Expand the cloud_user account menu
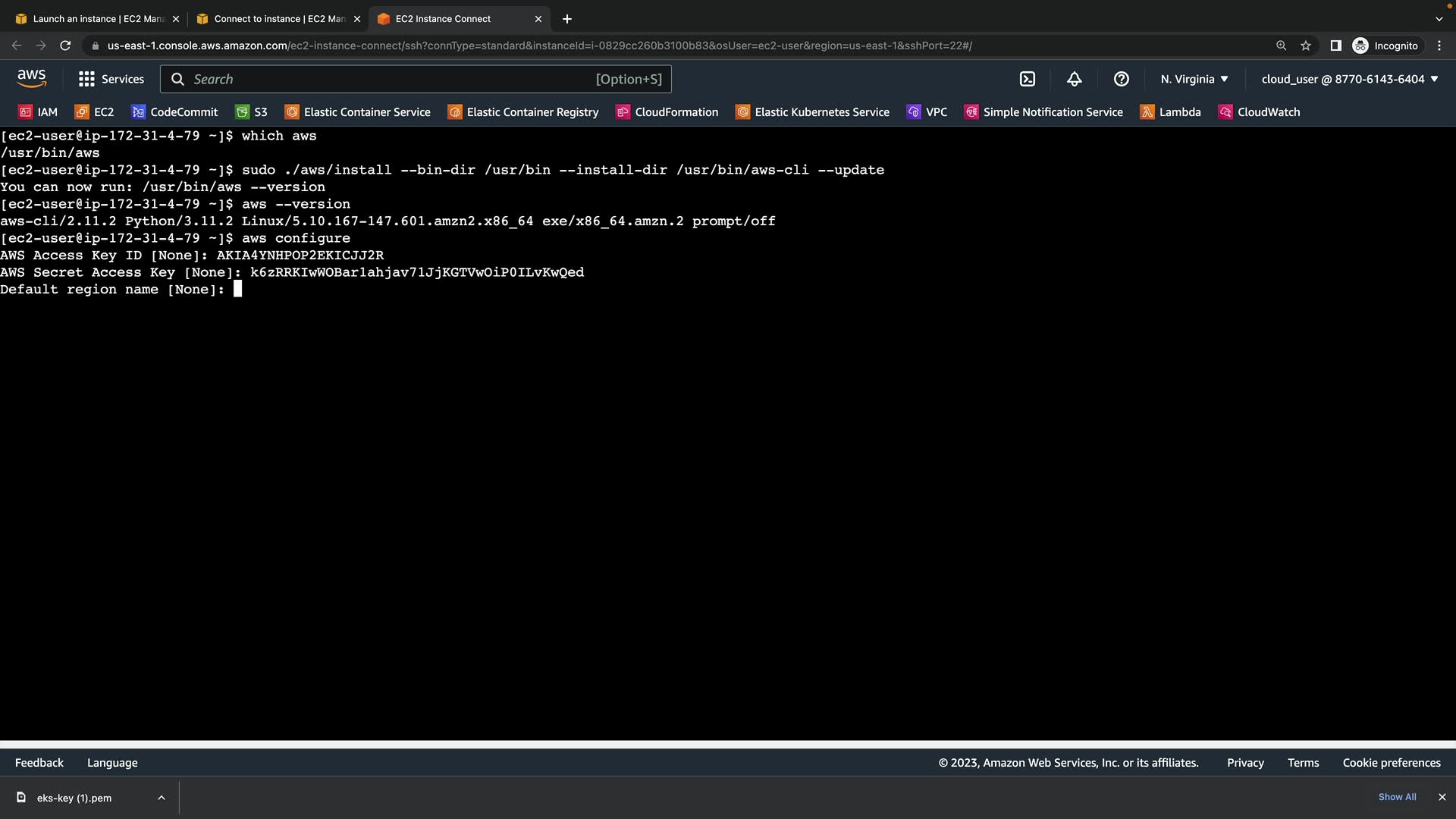This screenshot has width=1456, height=819. (1350, 79)
